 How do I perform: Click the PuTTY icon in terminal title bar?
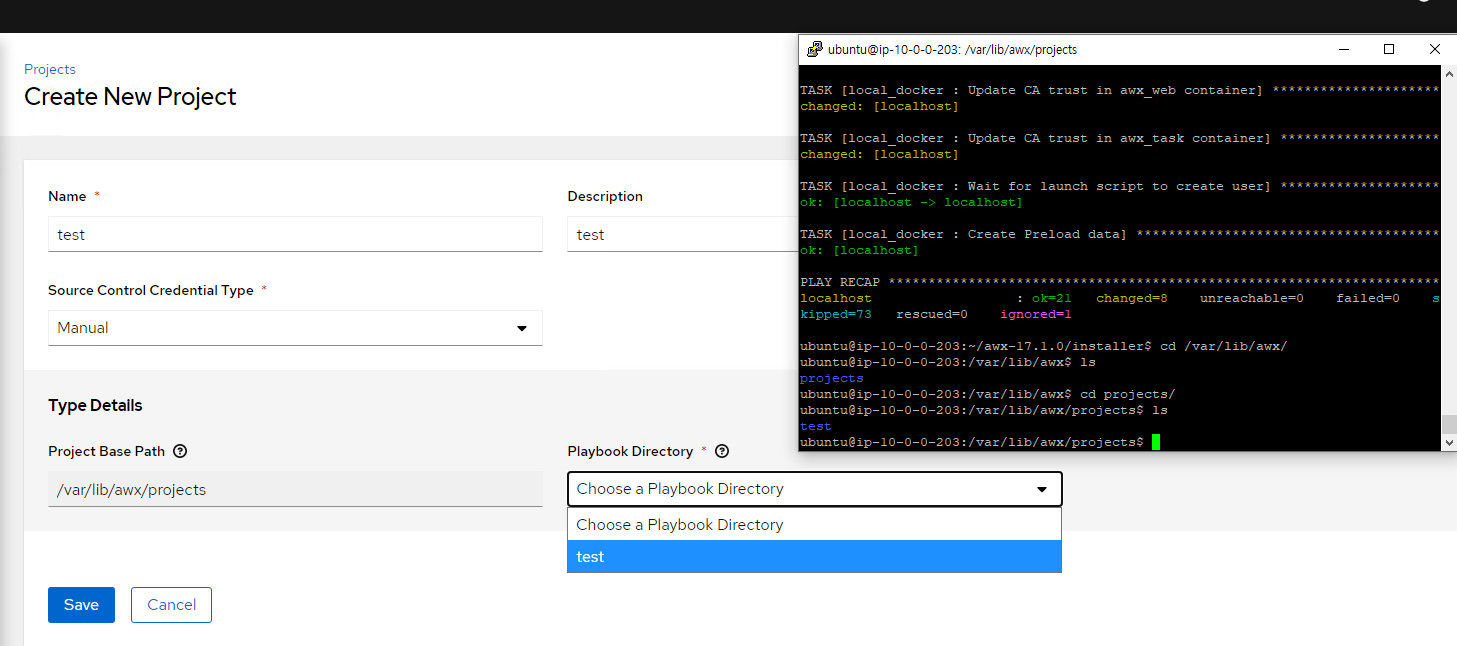815,49
